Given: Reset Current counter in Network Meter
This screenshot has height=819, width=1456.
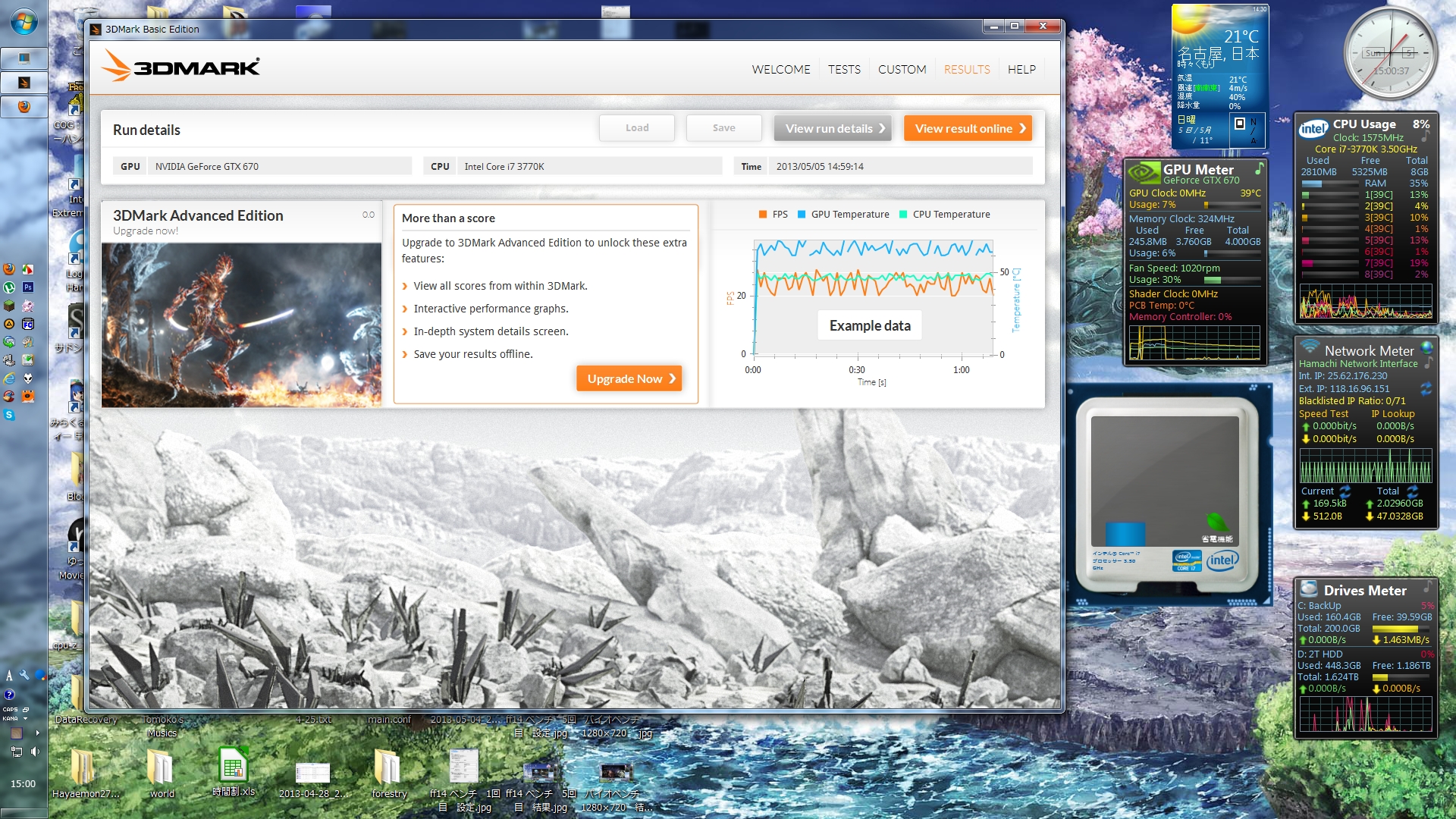Looking at the screenshot, I should click(x=1345, y=491).
